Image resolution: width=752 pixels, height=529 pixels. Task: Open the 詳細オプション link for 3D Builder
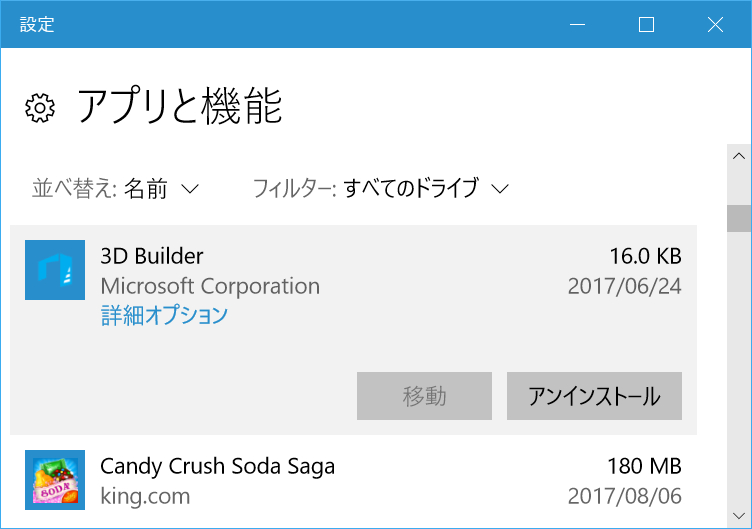click(x=164, y=316)
